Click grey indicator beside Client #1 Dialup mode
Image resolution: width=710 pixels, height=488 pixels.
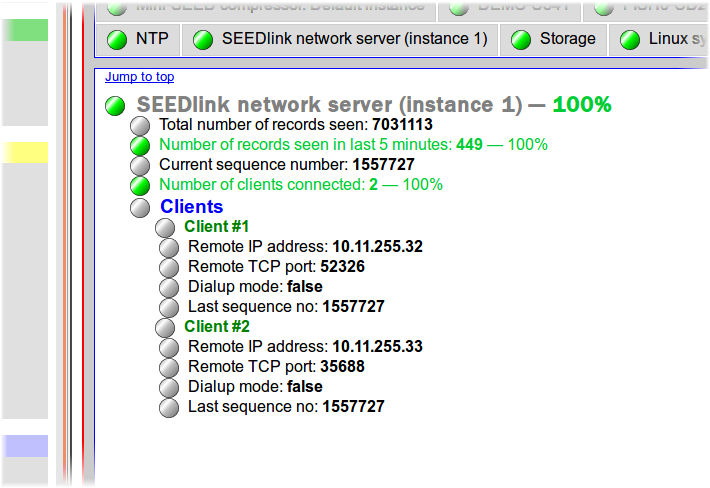(x=169, y=287)
